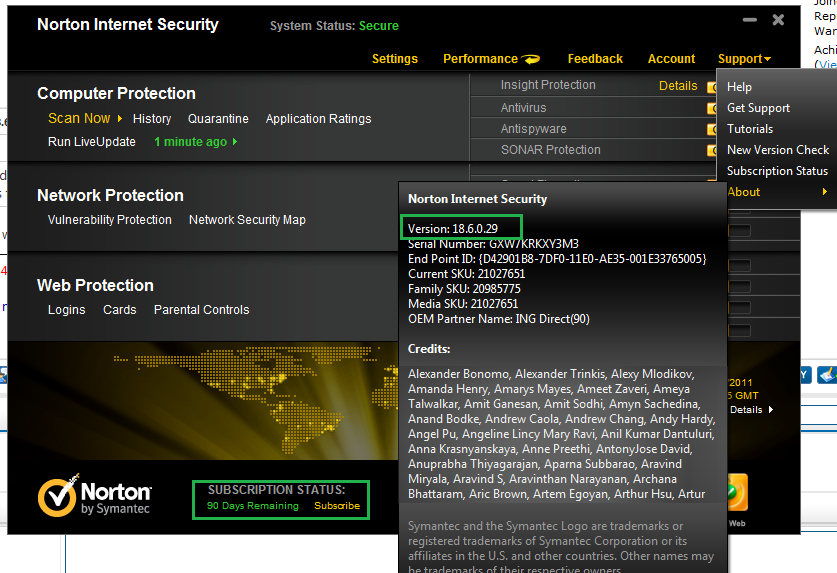Image resolution: width=837 pixels, height=573 pixels.
Task: Click the Credits: heading
Action: [x=429, y=349]
